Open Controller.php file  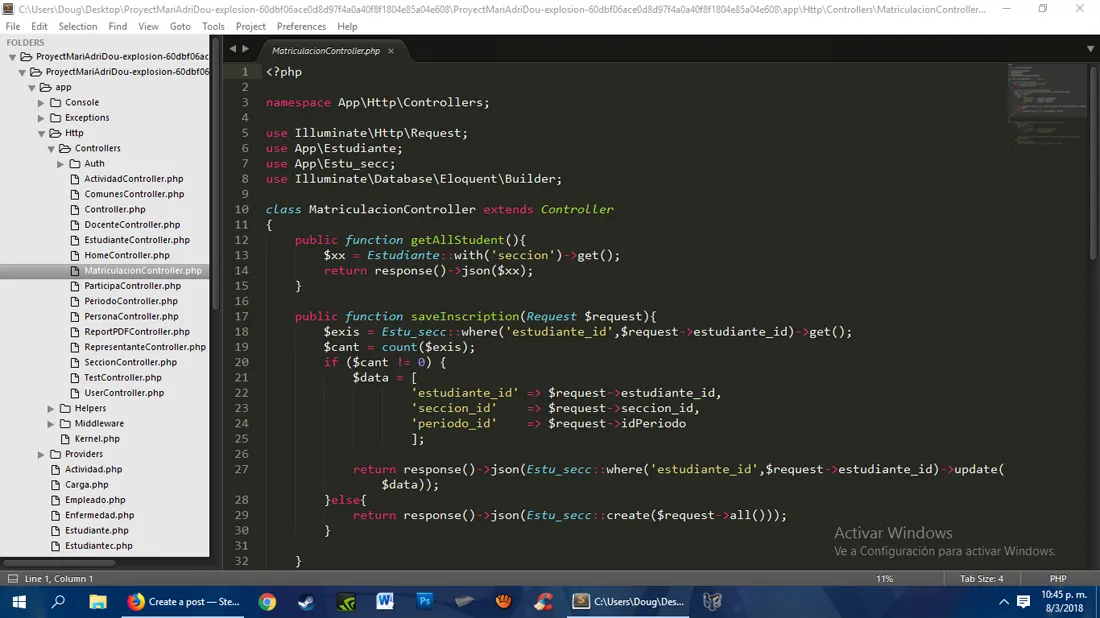tap(115, 210)
